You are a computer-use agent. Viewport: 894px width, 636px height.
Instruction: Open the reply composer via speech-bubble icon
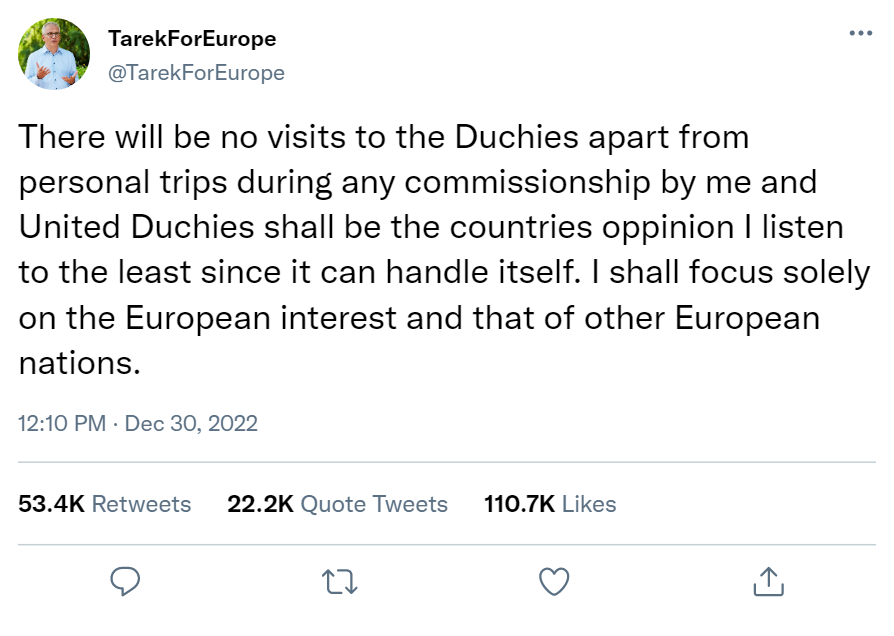click(x=125, y=581)
